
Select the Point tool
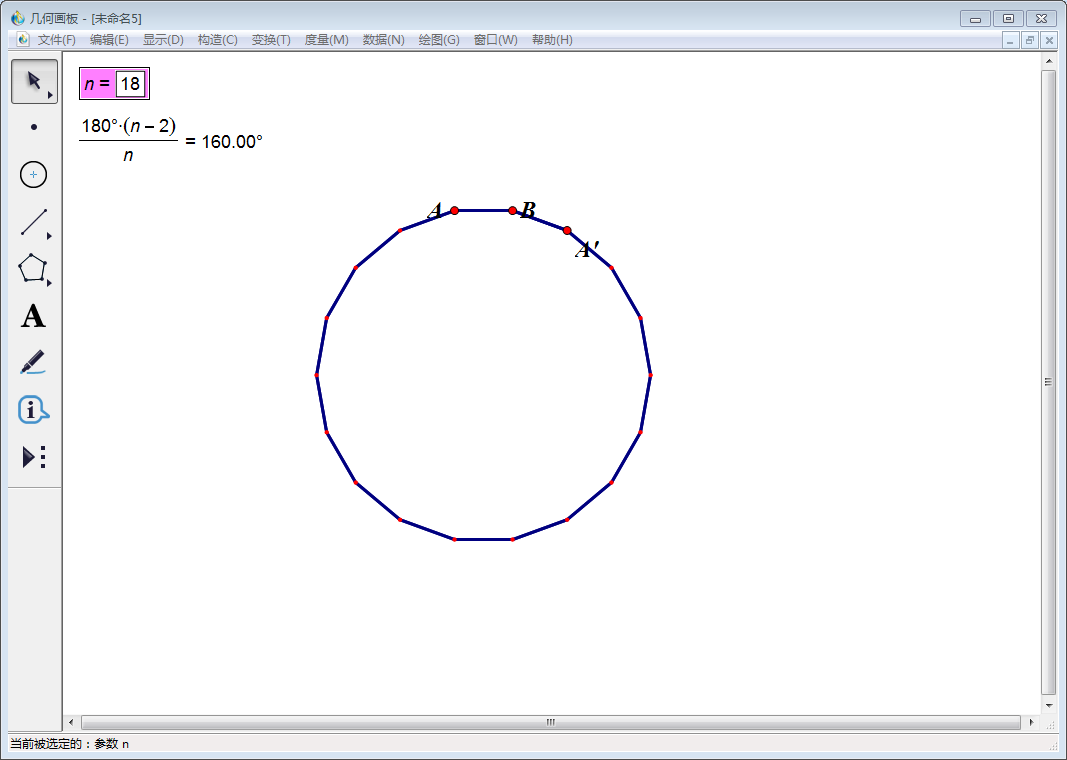pyautogui.click(x=34, y=127)
